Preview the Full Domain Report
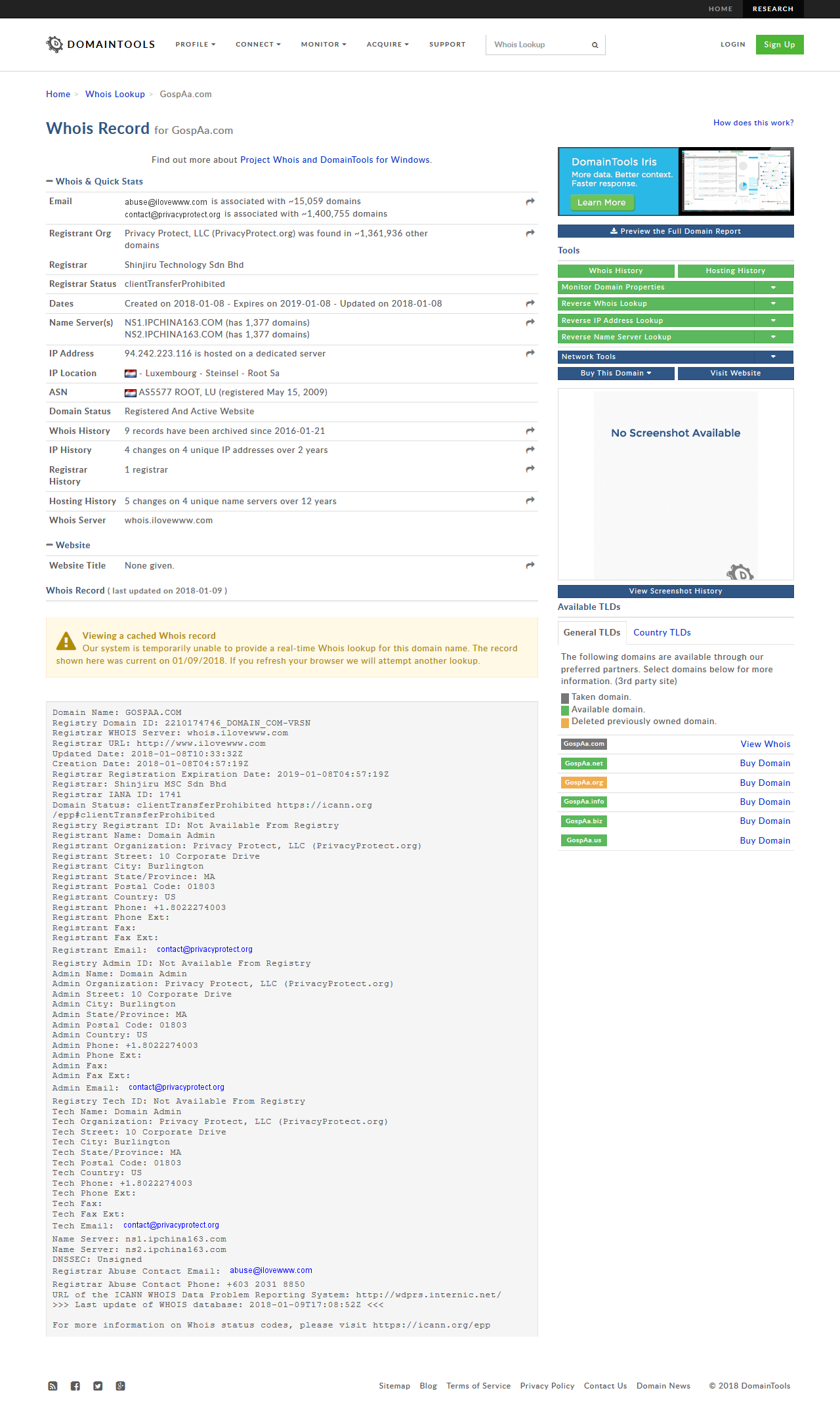This screenshot has width=840, height=1403. point(676,231)
